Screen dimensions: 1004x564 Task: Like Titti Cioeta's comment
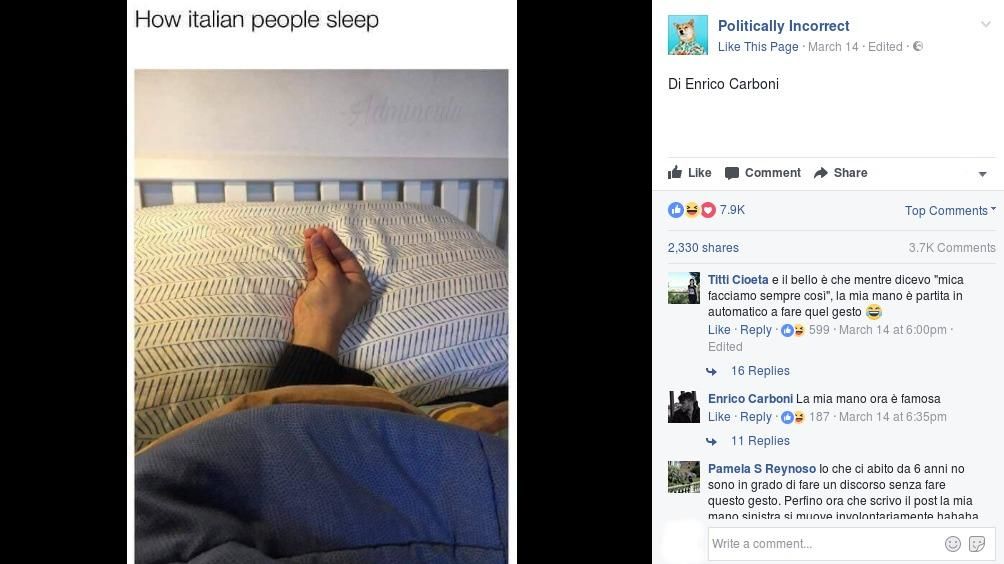(719, 330)
